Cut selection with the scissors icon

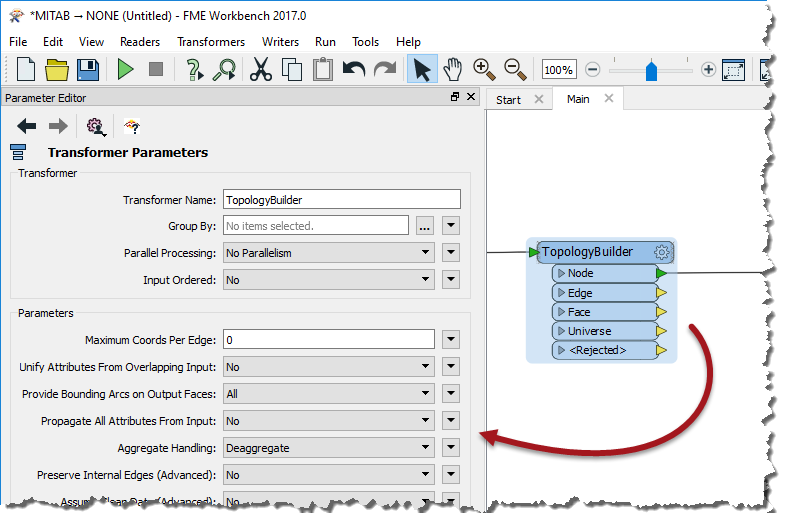[x=260, y=69]
